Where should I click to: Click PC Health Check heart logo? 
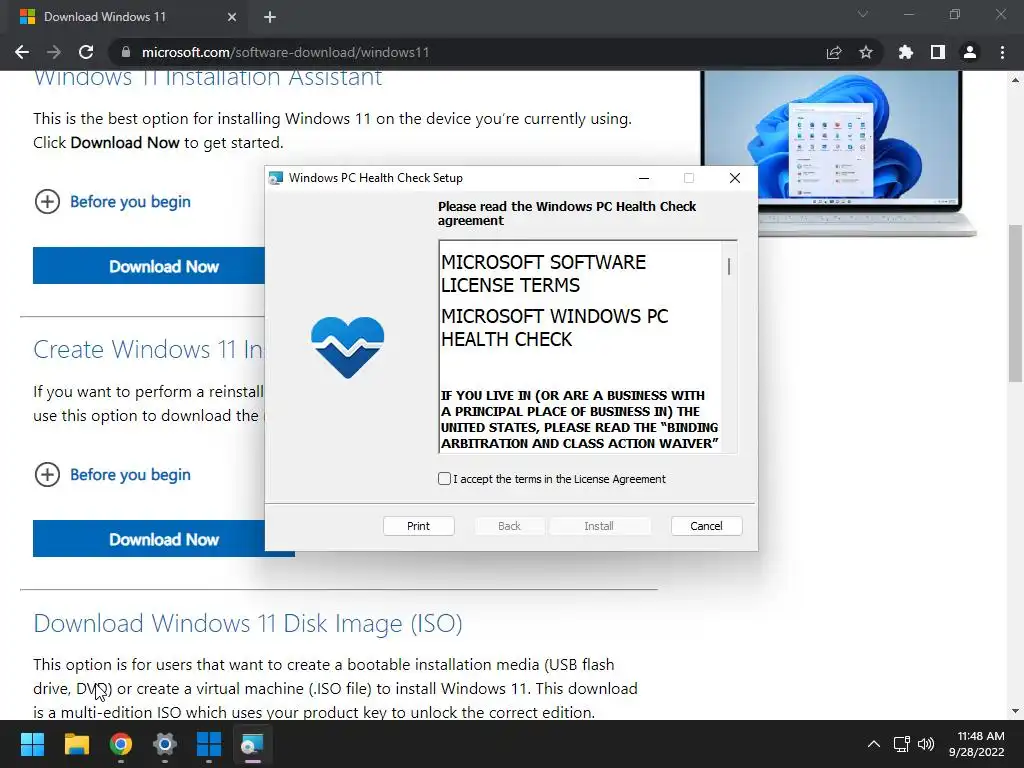click(x=347, y=347)
